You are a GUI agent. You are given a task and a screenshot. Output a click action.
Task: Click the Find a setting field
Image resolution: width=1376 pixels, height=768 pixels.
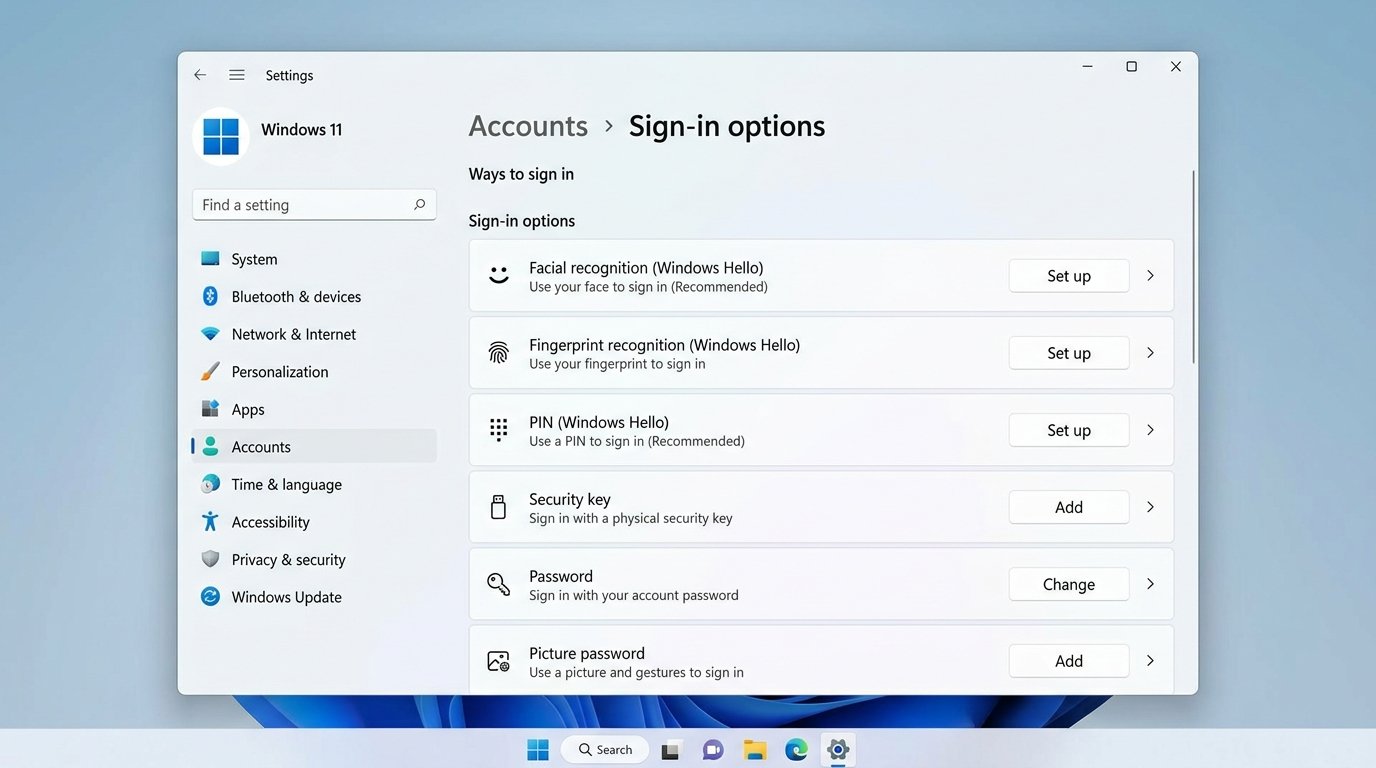(x=314, y=205)
